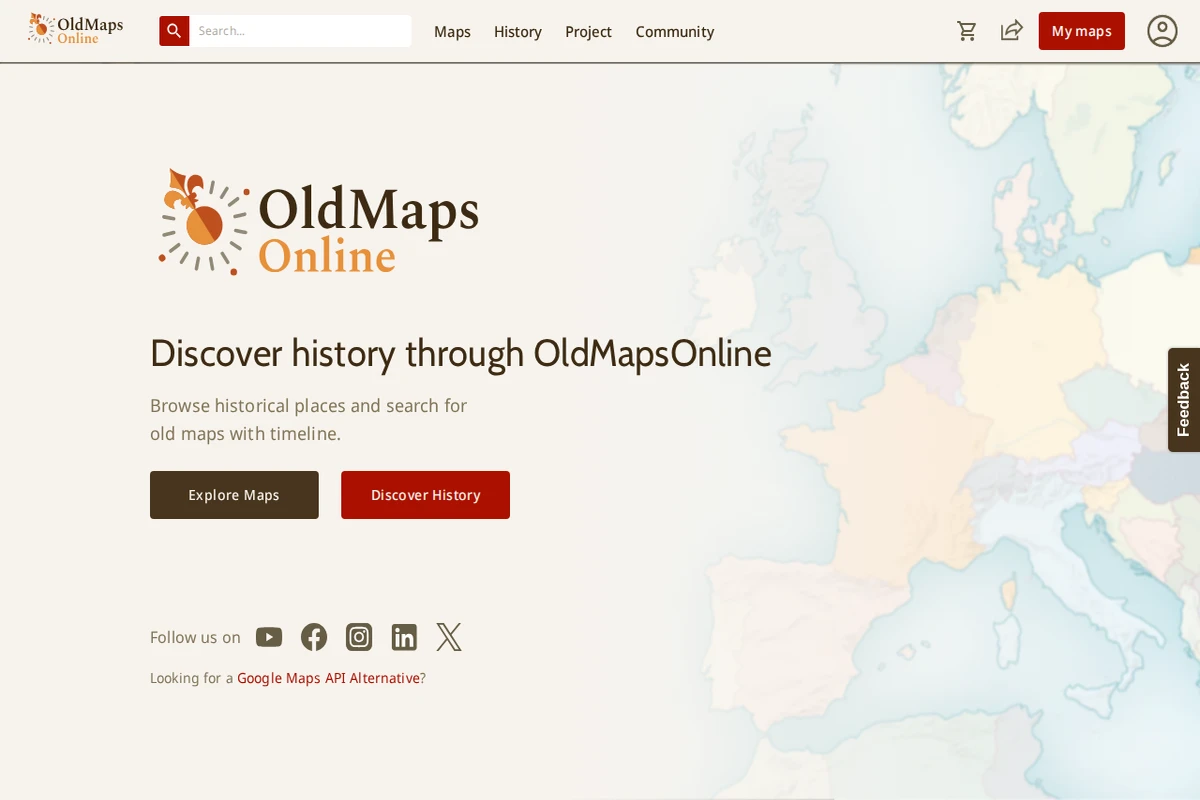Click inside the Search input field
Viewport: 1200px width, 800px height.
300,30
